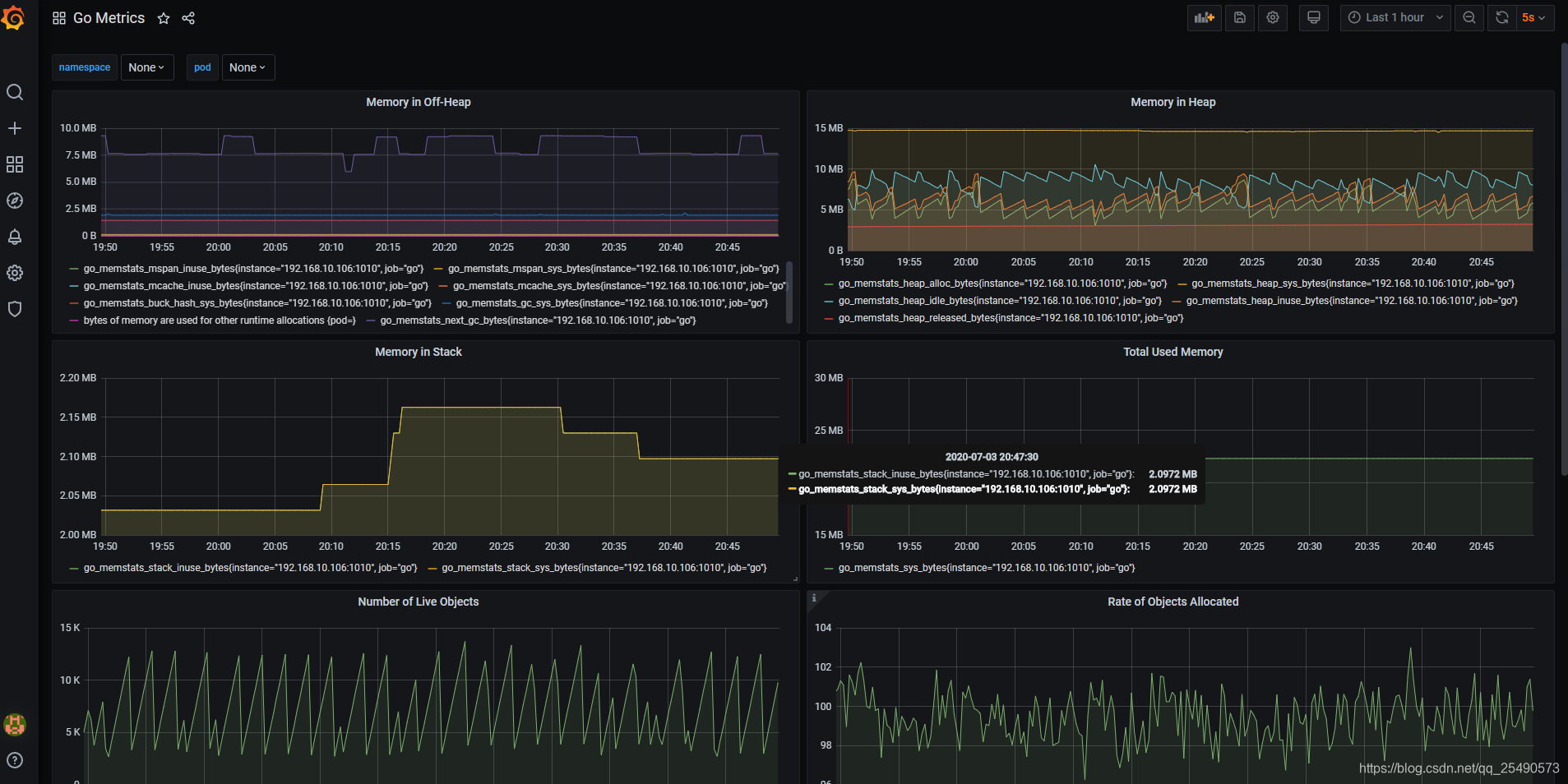Screen dimensions: 1568x784
Task: Open the dashboards grid icon beside Go Metrics
Action: pos(59,18)
